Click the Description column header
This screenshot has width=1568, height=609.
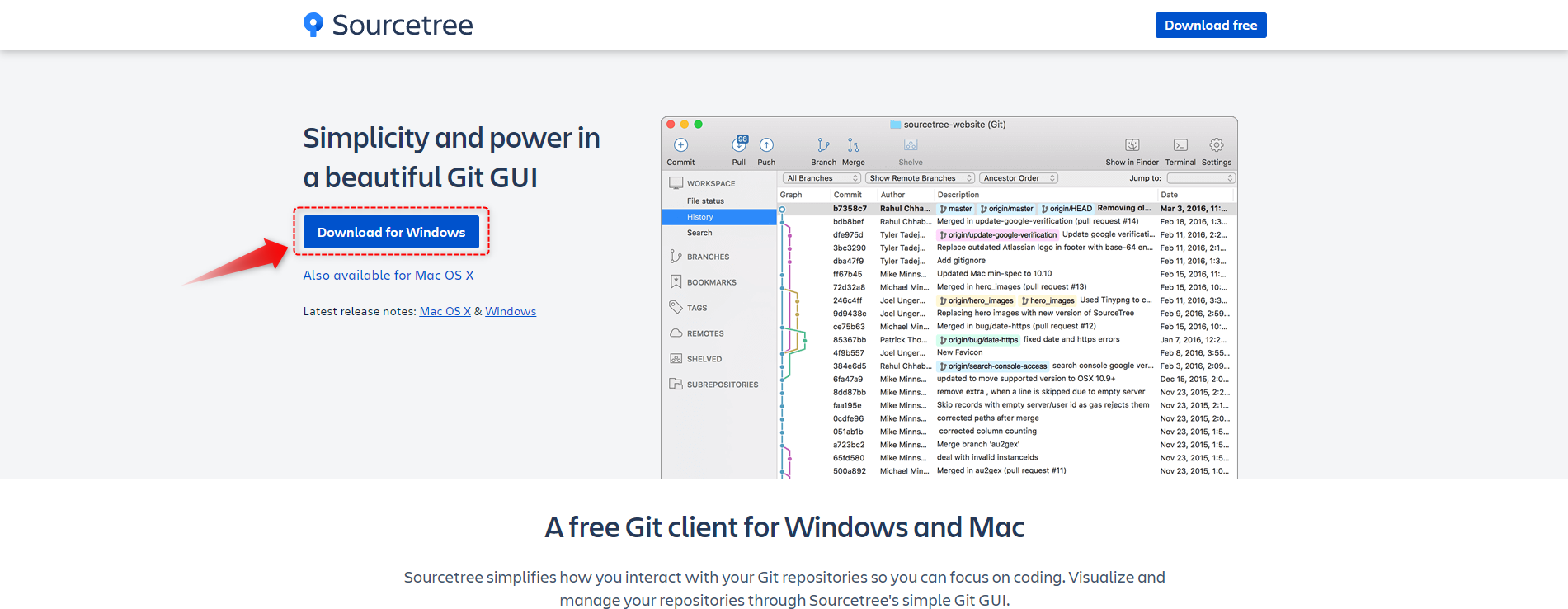click(958, 195)
